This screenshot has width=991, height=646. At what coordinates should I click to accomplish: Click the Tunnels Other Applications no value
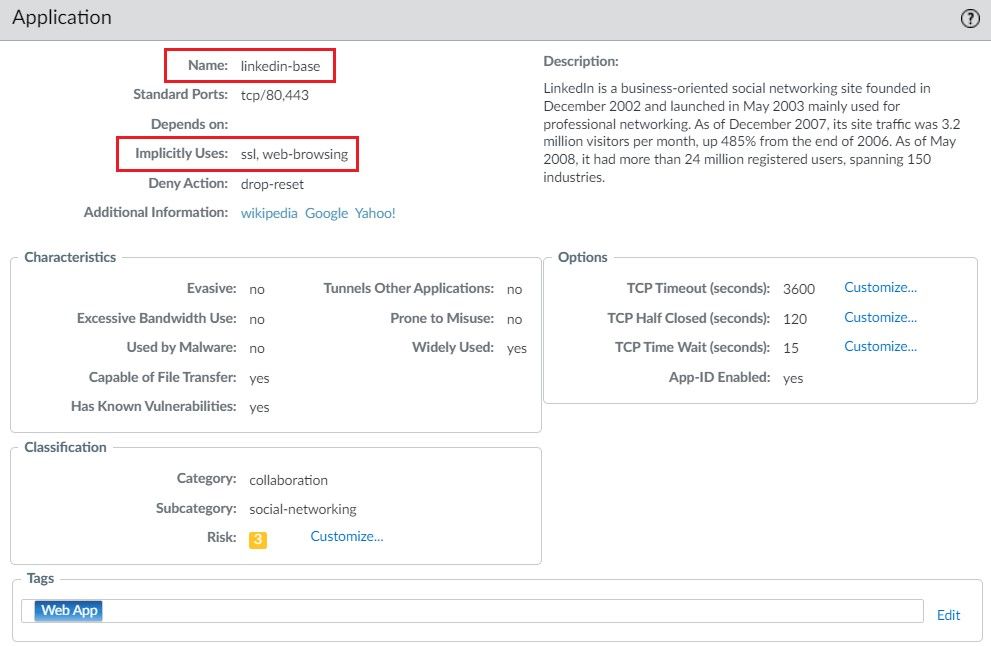pyautogui.click(x=514, y=289)
